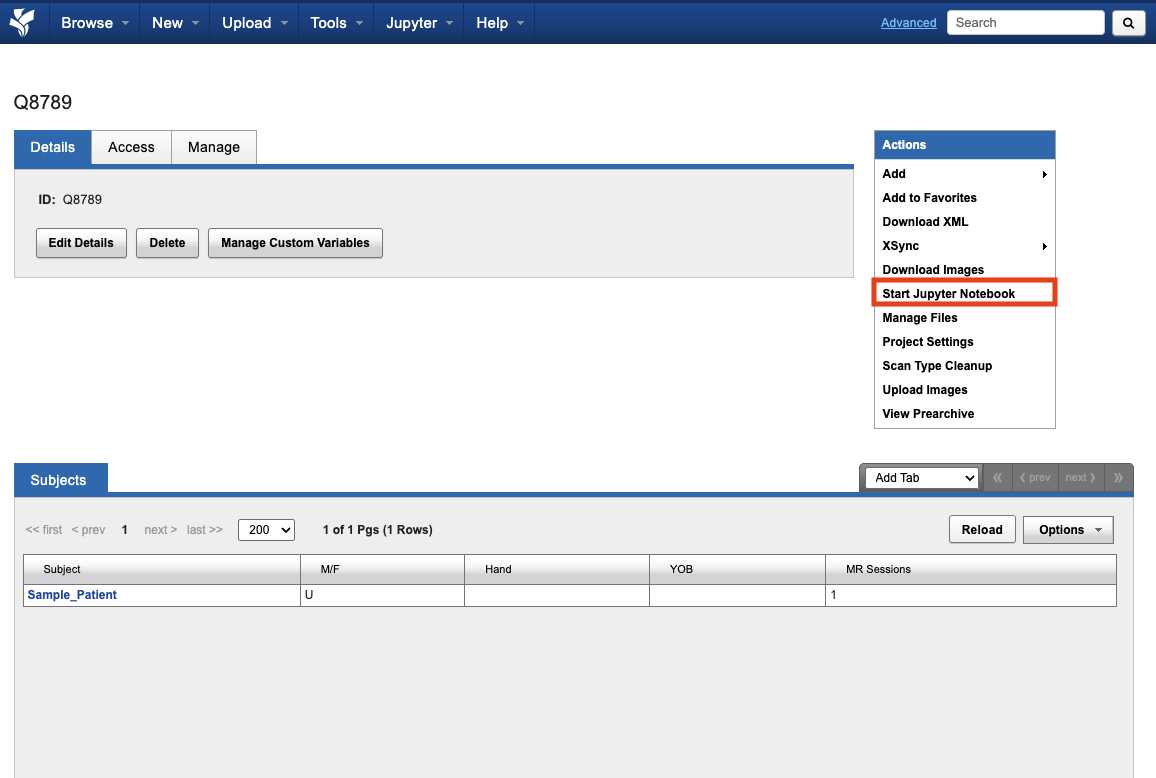Image resolution: width=1156 pixels, height=778 pixels.
Task: Expand the Tools menu
Action: [336, 23]
